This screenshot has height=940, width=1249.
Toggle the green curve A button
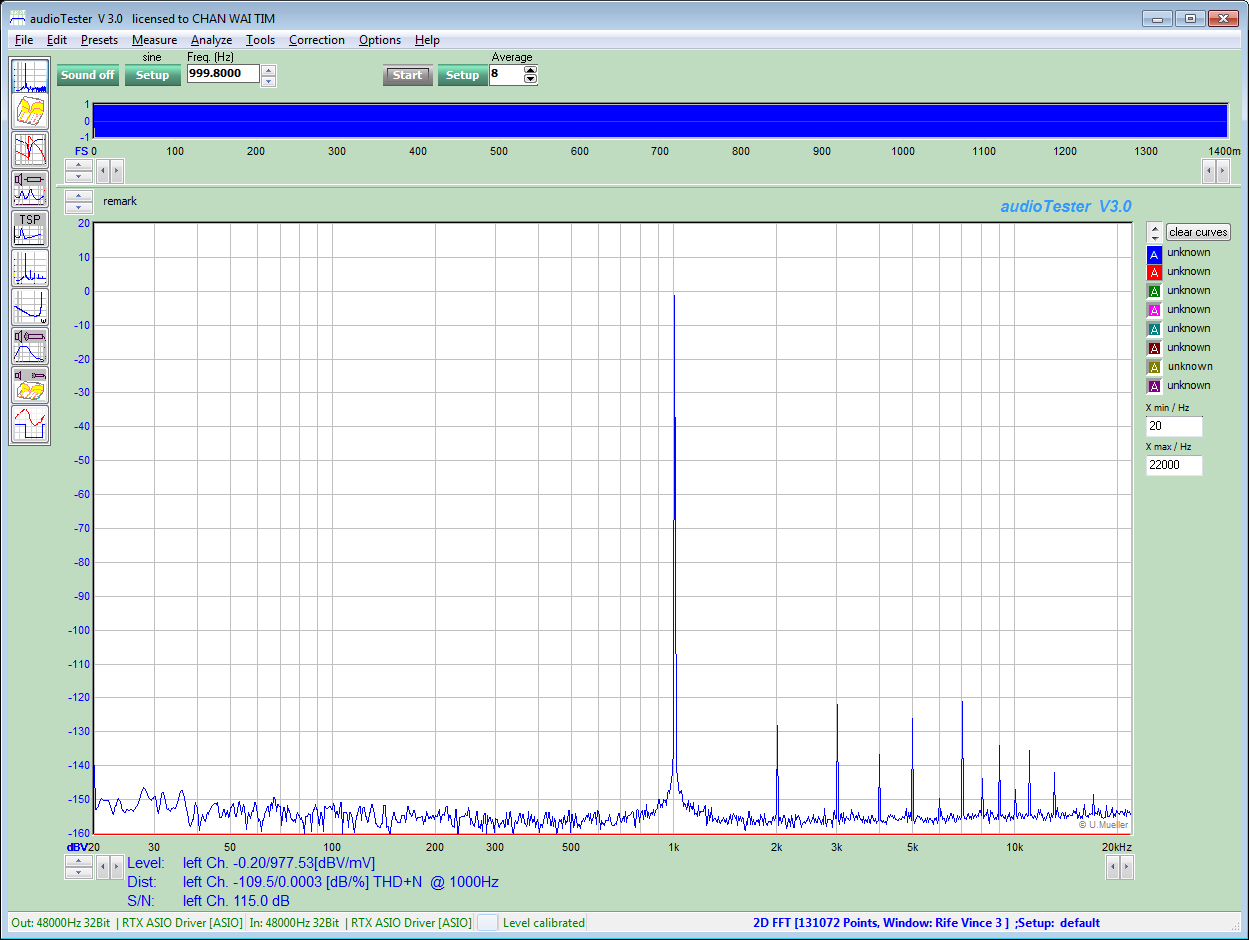point(1154,291)
